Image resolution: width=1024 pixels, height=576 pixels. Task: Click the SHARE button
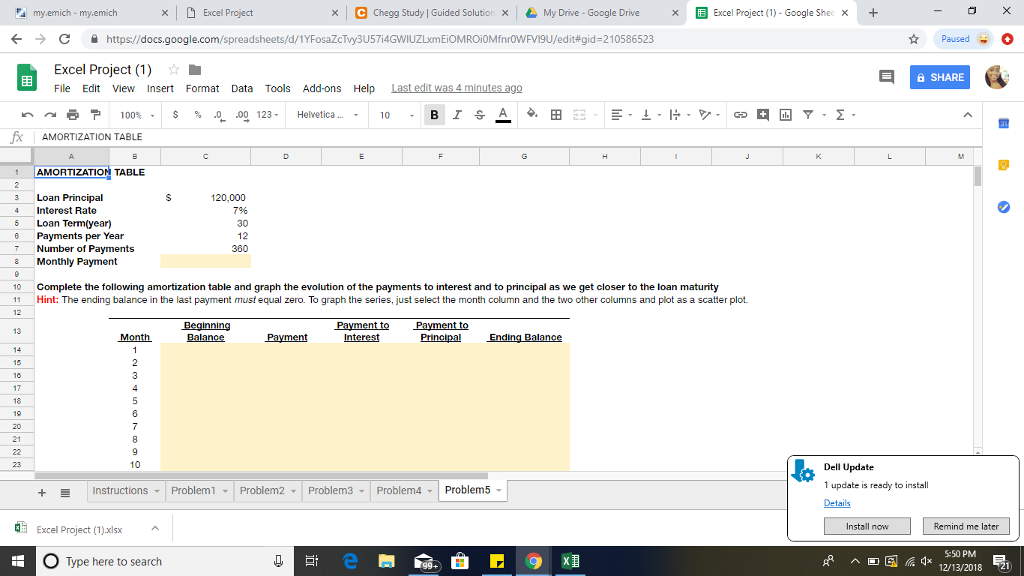click(x=938, y=77)
